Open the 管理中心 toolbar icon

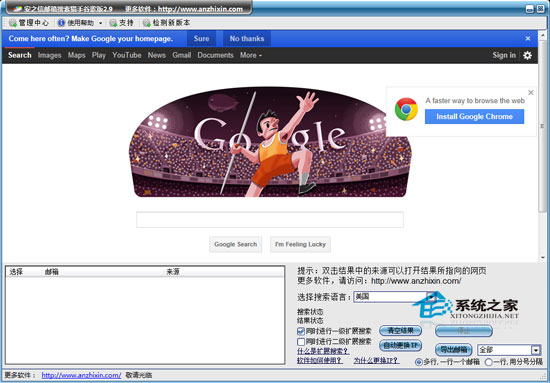tap(13, 23)
